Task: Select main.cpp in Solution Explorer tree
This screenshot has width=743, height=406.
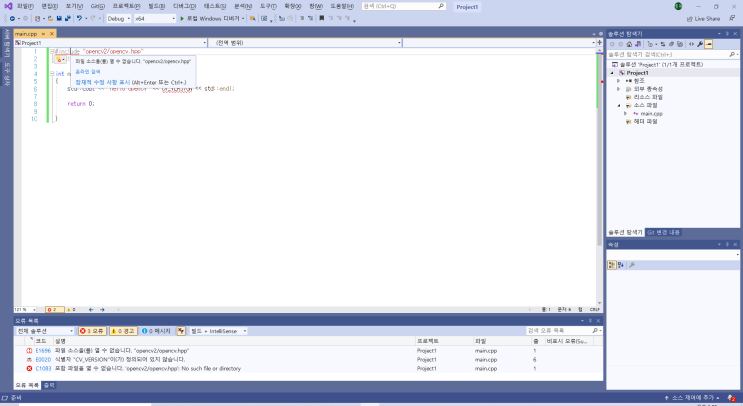Action: (652, 113)
